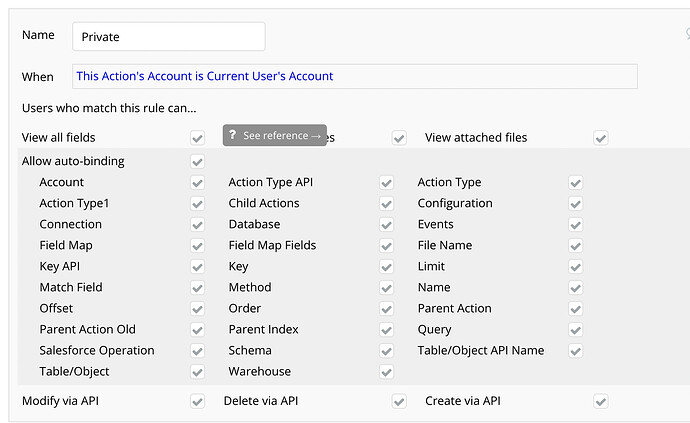This screenshot has width=690, height=423.
Task: Toggle the Parent Action Old checkbox
Action: tap(198, 330)
